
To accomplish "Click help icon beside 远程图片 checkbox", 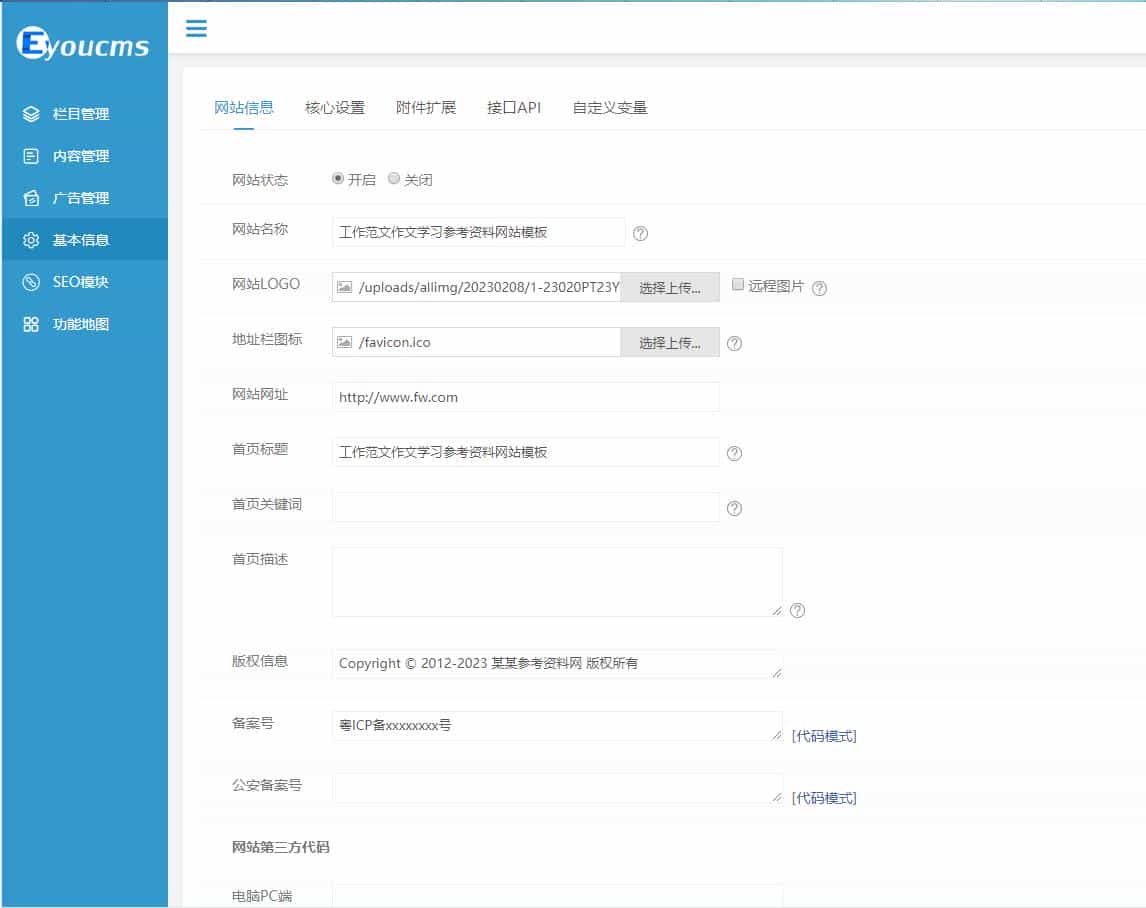I will [819, 288].
